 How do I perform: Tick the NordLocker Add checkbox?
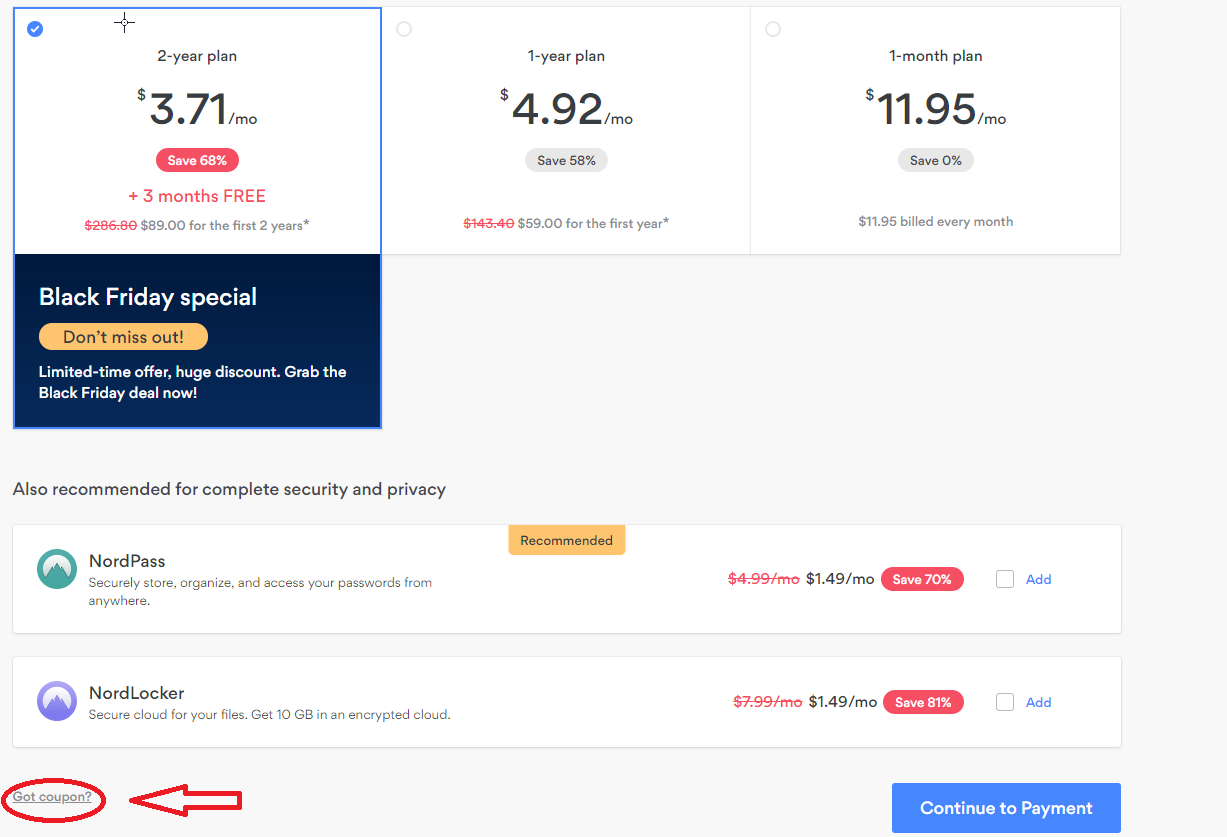1005,702
